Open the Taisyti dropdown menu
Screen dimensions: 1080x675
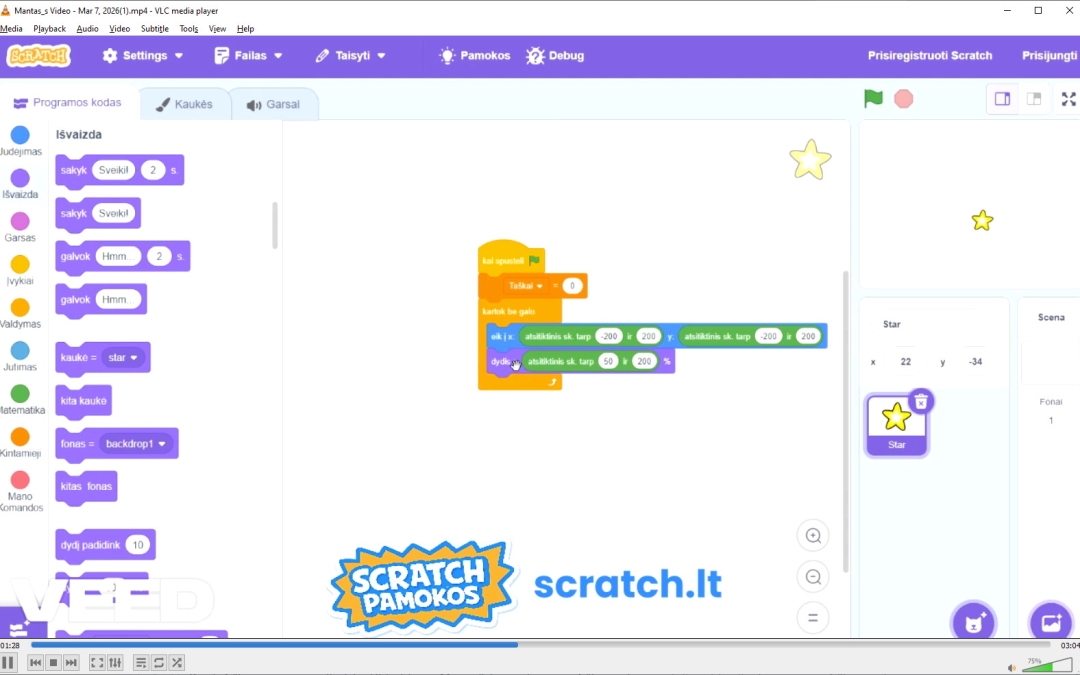pyautogui.click(x=351, y=56)
